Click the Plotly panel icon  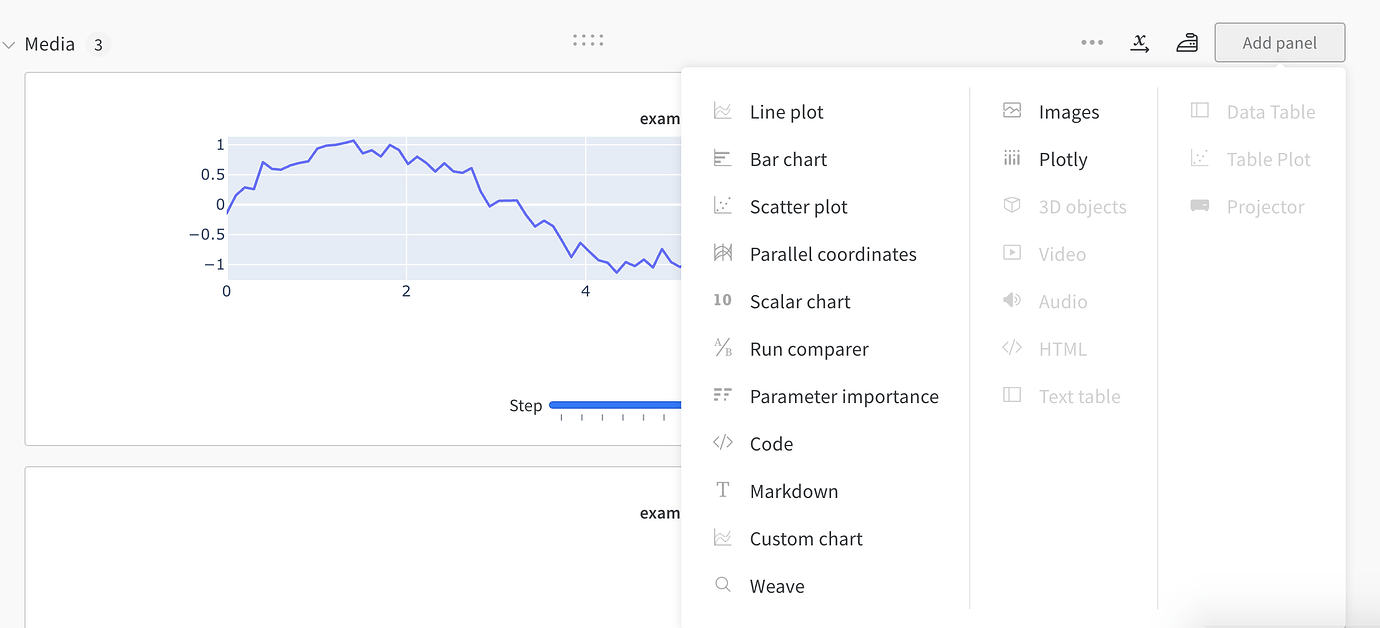coord(1011,158)
